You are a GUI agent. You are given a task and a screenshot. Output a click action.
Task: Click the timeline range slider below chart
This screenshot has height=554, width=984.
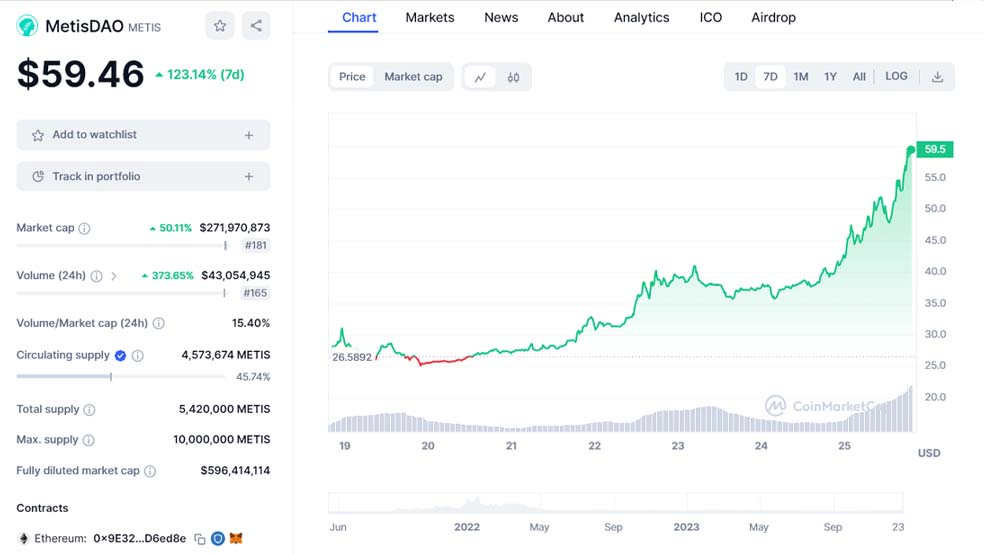[x=620, y=503]
